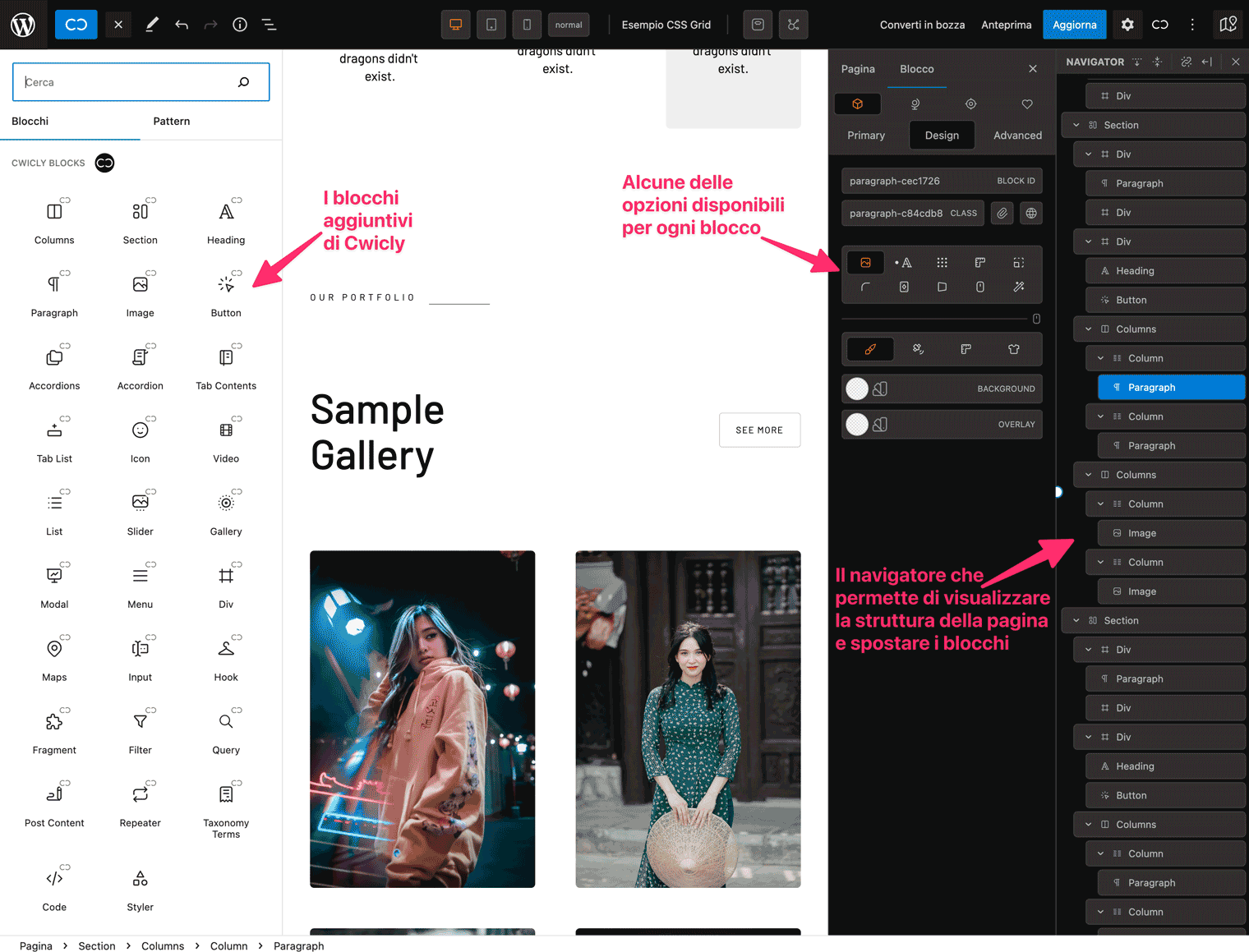Select the neon hoodie girl image
The height and width of the screenshot is (952, 1249).
click(x=422, y=719)
